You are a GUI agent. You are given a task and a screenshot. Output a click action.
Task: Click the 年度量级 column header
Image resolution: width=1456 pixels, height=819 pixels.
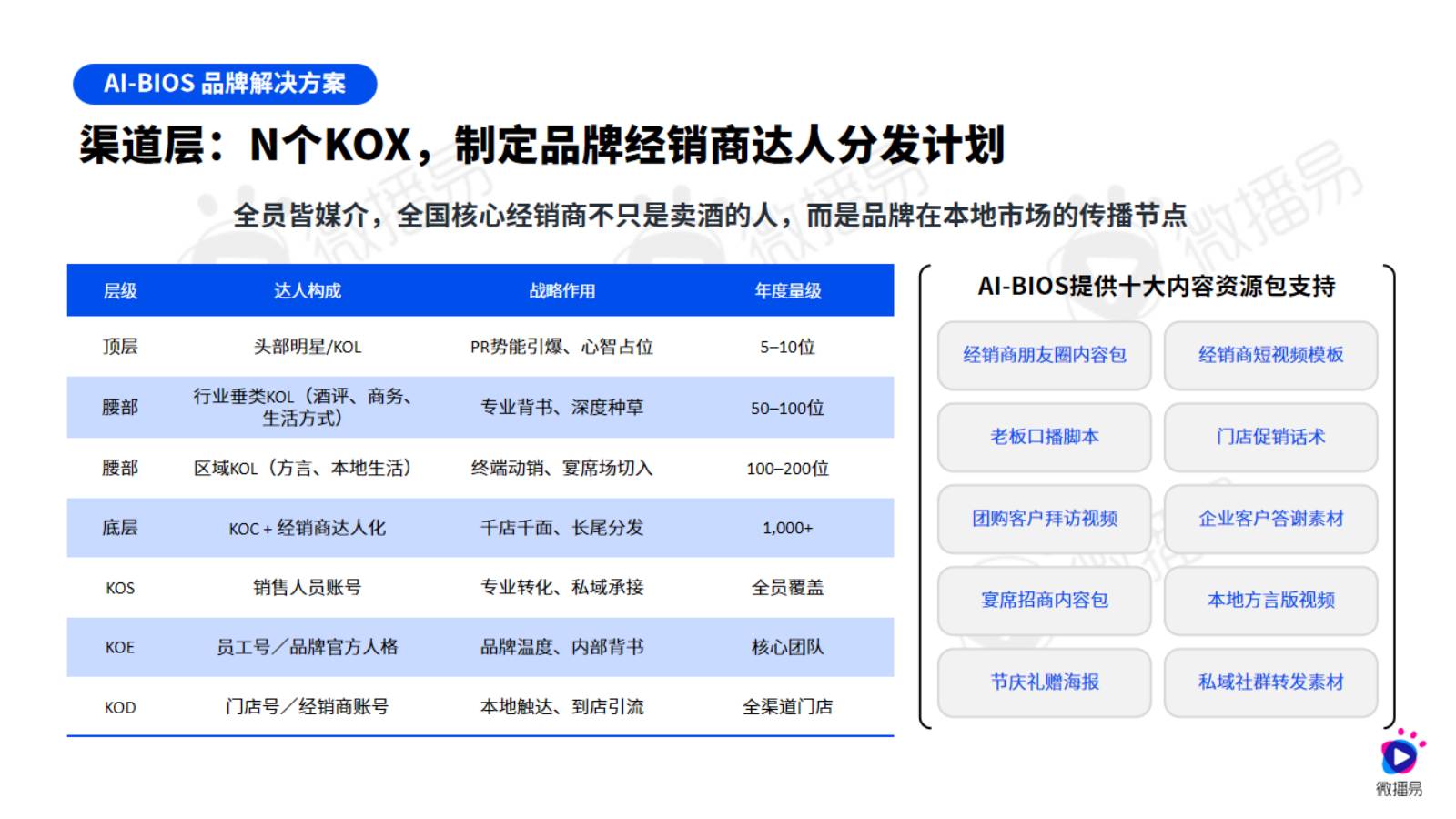(788, 291)
